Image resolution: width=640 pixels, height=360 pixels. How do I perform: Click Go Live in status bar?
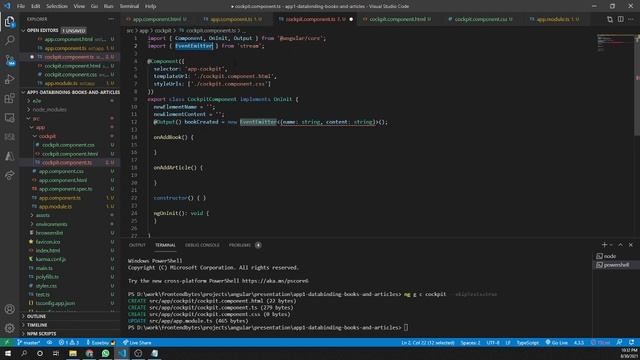coord(556,342)
